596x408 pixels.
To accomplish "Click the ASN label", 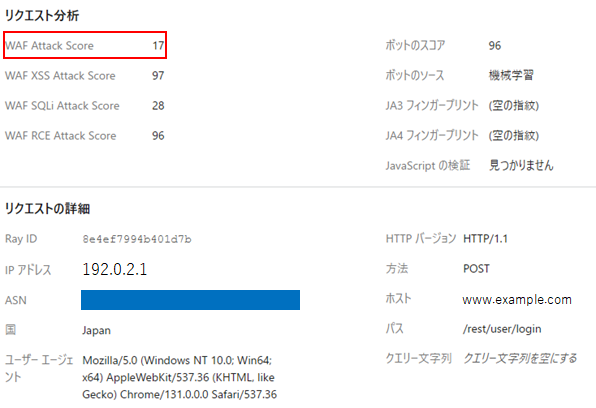I will [16, 300].
